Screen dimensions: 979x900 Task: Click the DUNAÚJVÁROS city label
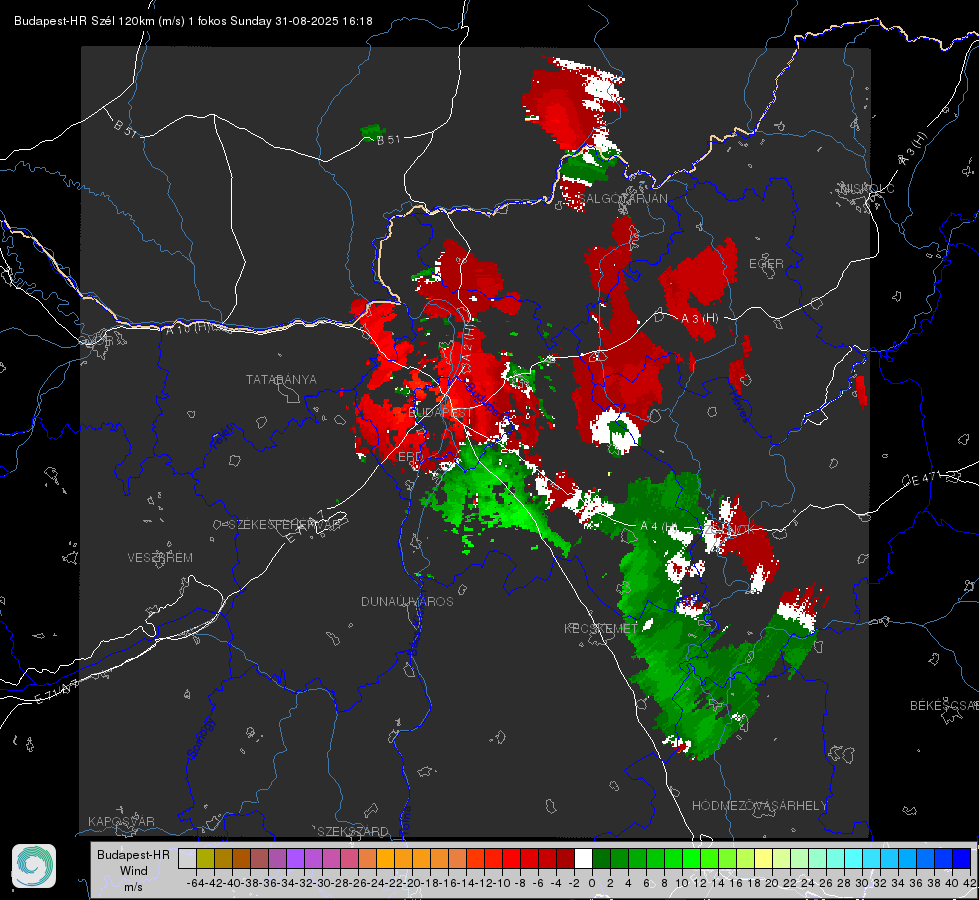(x=407, y=601)
